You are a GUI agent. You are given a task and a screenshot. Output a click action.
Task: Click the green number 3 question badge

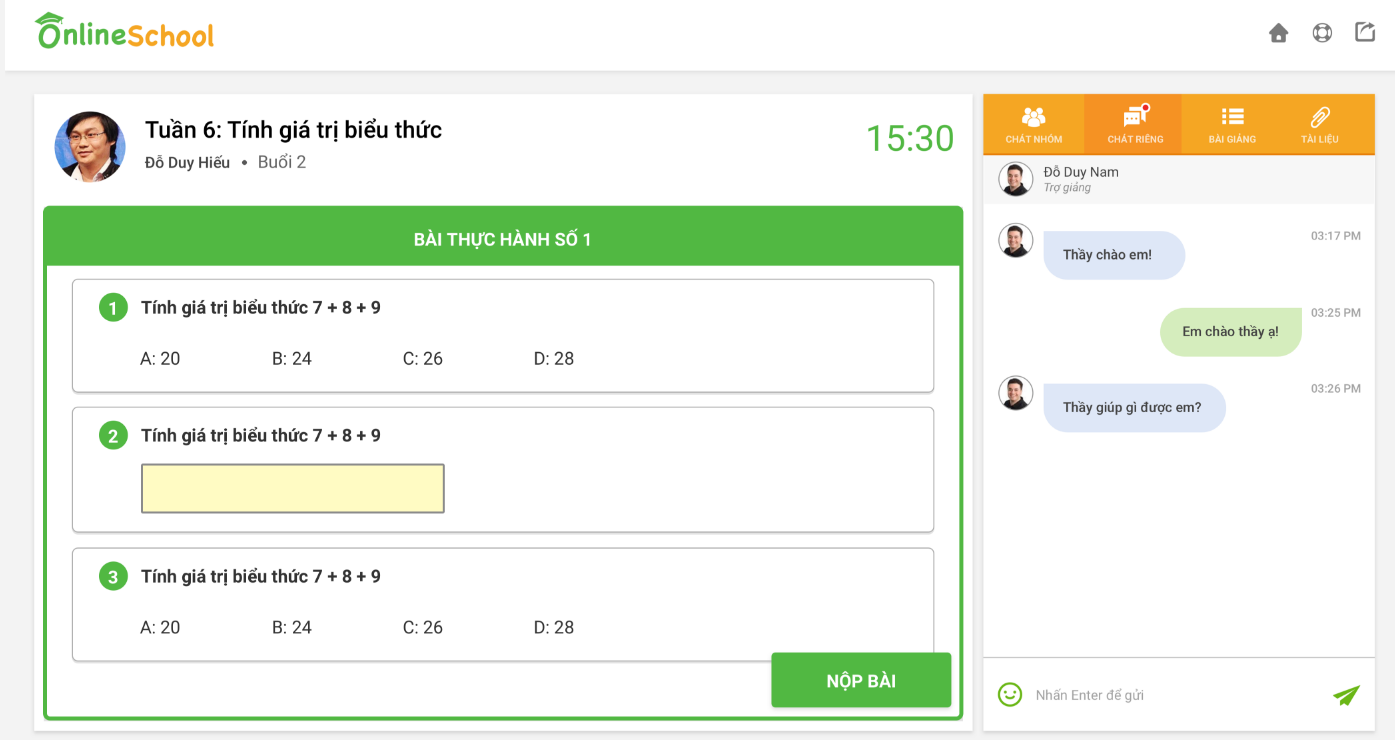point(113,577)
